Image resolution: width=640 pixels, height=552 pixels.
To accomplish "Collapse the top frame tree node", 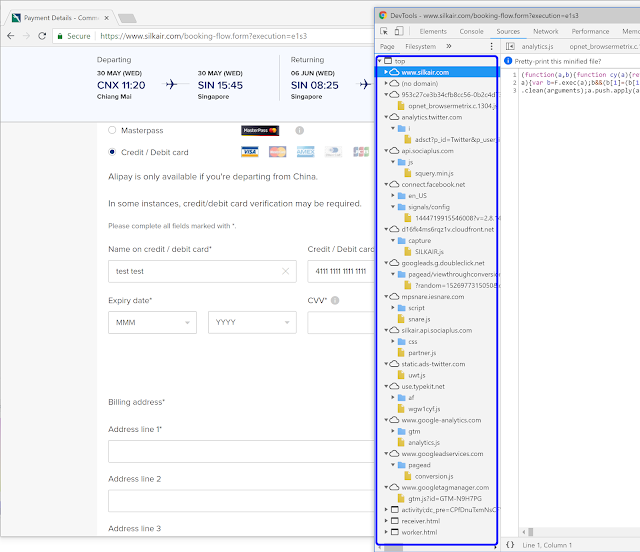I will coord(380,61).
